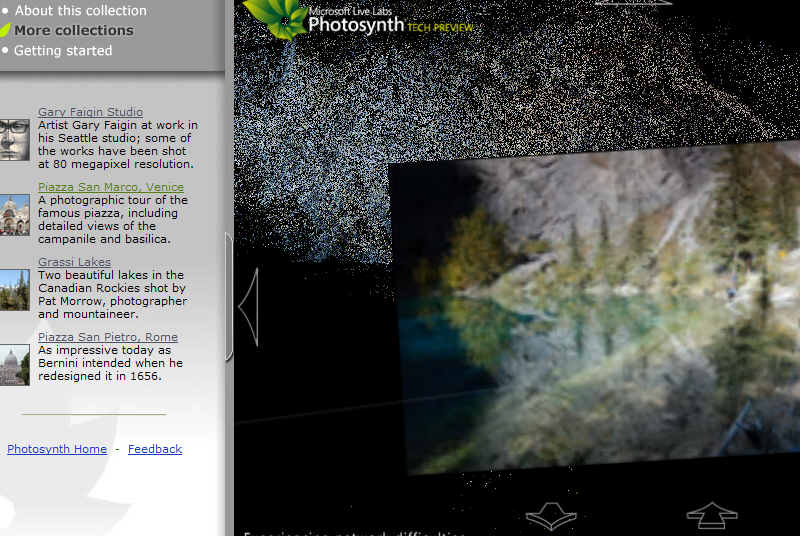Click the up-pointing arrow below the photo
This screenshot has width=800, height=536.
point(712,516)
